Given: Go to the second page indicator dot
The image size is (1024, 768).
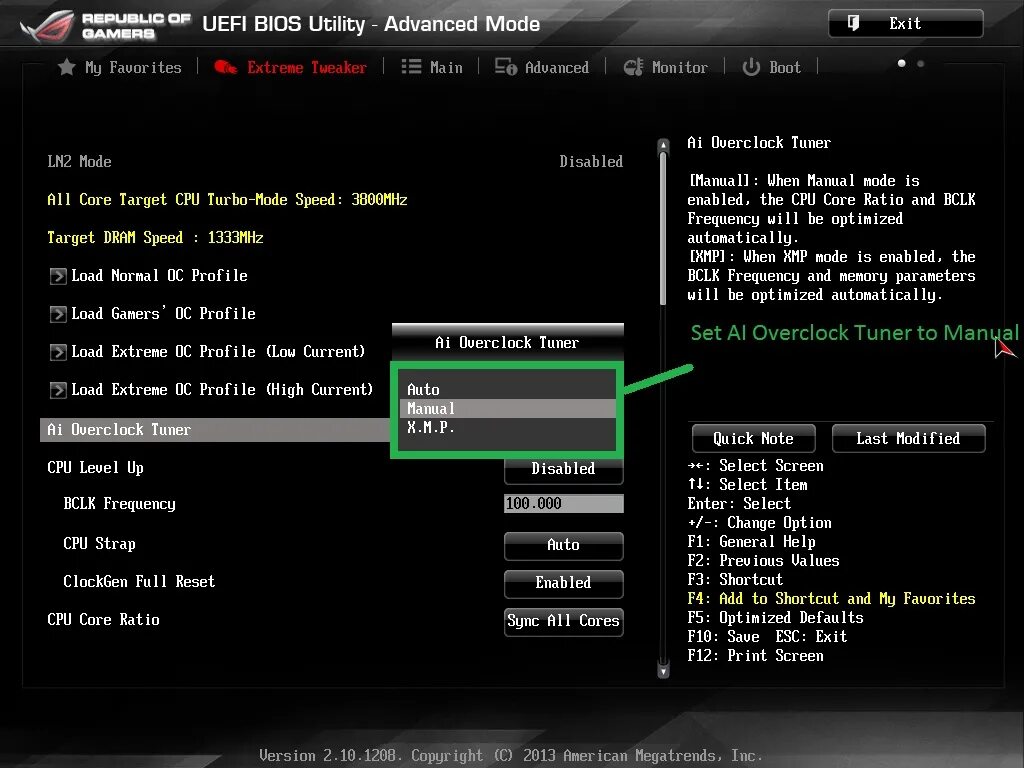Looking at the screenshot, I should (x=920, y=63).
